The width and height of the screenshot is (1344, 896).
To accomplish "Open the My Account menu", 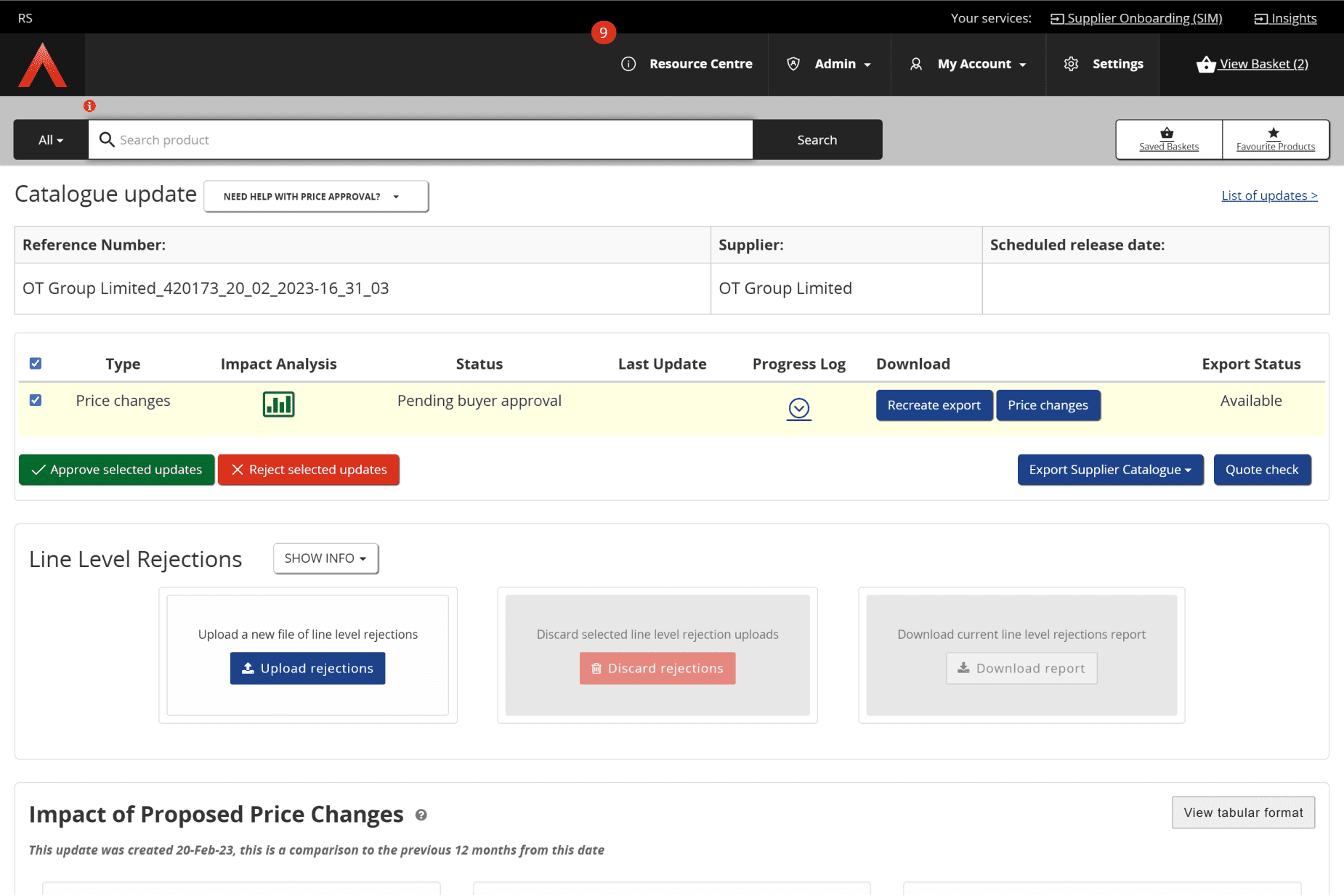I will (x=968, y=64).
